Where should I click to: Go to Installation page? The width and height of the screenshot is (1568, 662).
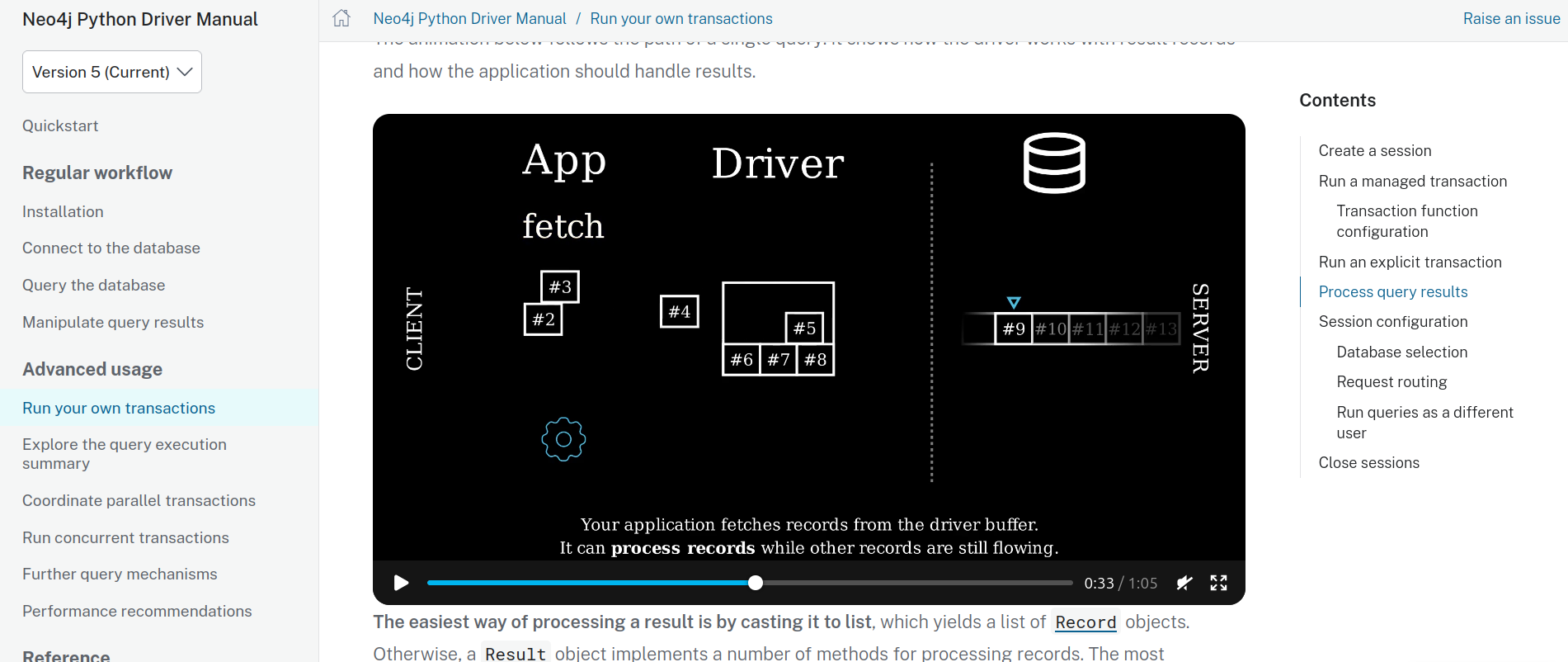63,211
